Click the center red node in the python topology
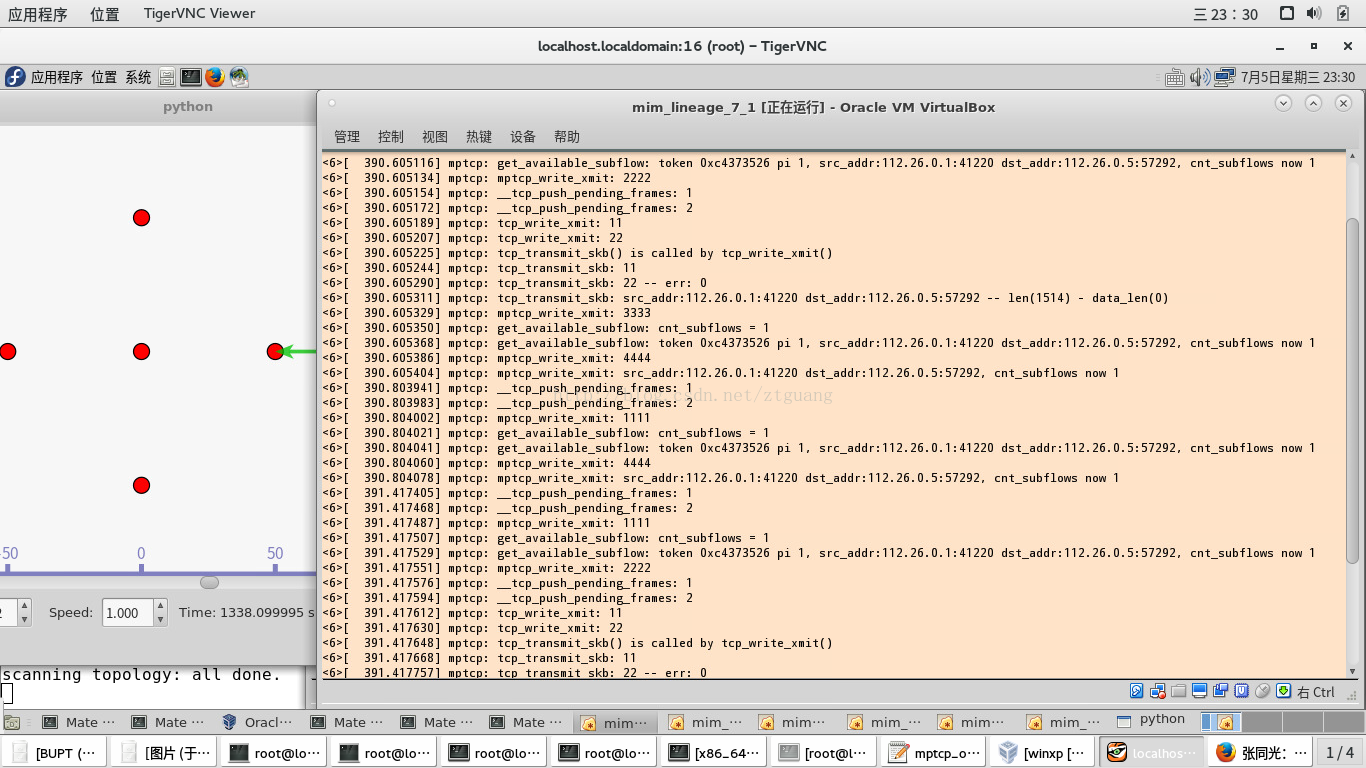The width and height of the screenshot is (1366, 768). (141, 352)
